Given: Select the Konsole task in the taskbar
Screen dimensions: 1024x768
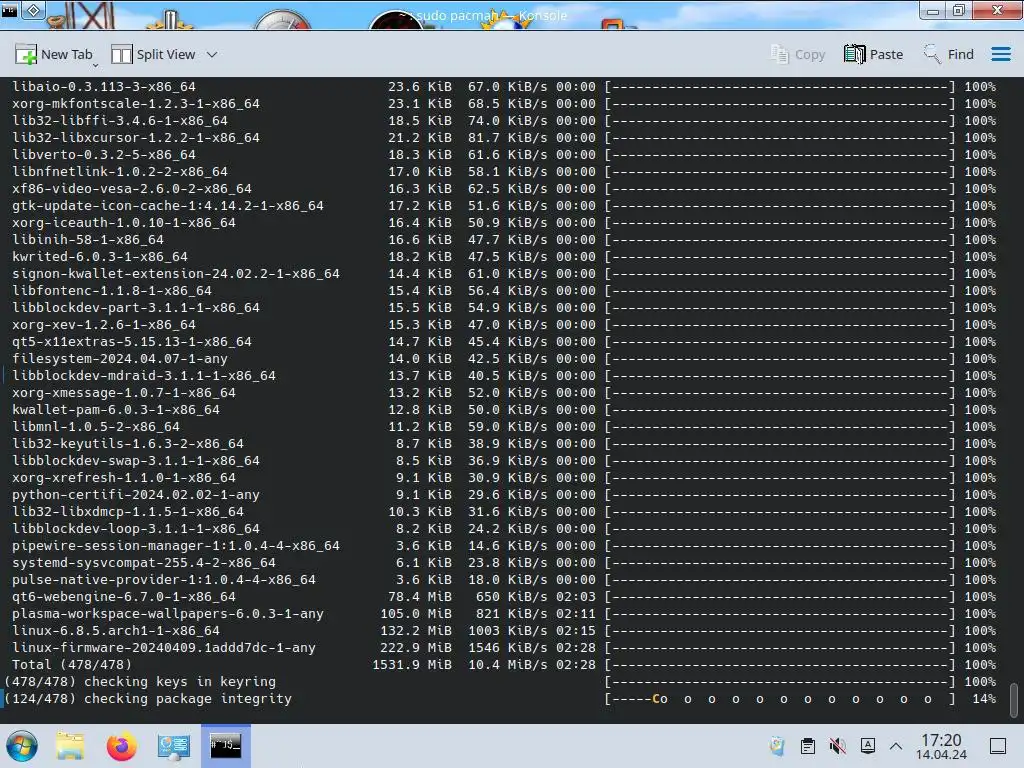Looking at the screenshot, I should 225,746.
